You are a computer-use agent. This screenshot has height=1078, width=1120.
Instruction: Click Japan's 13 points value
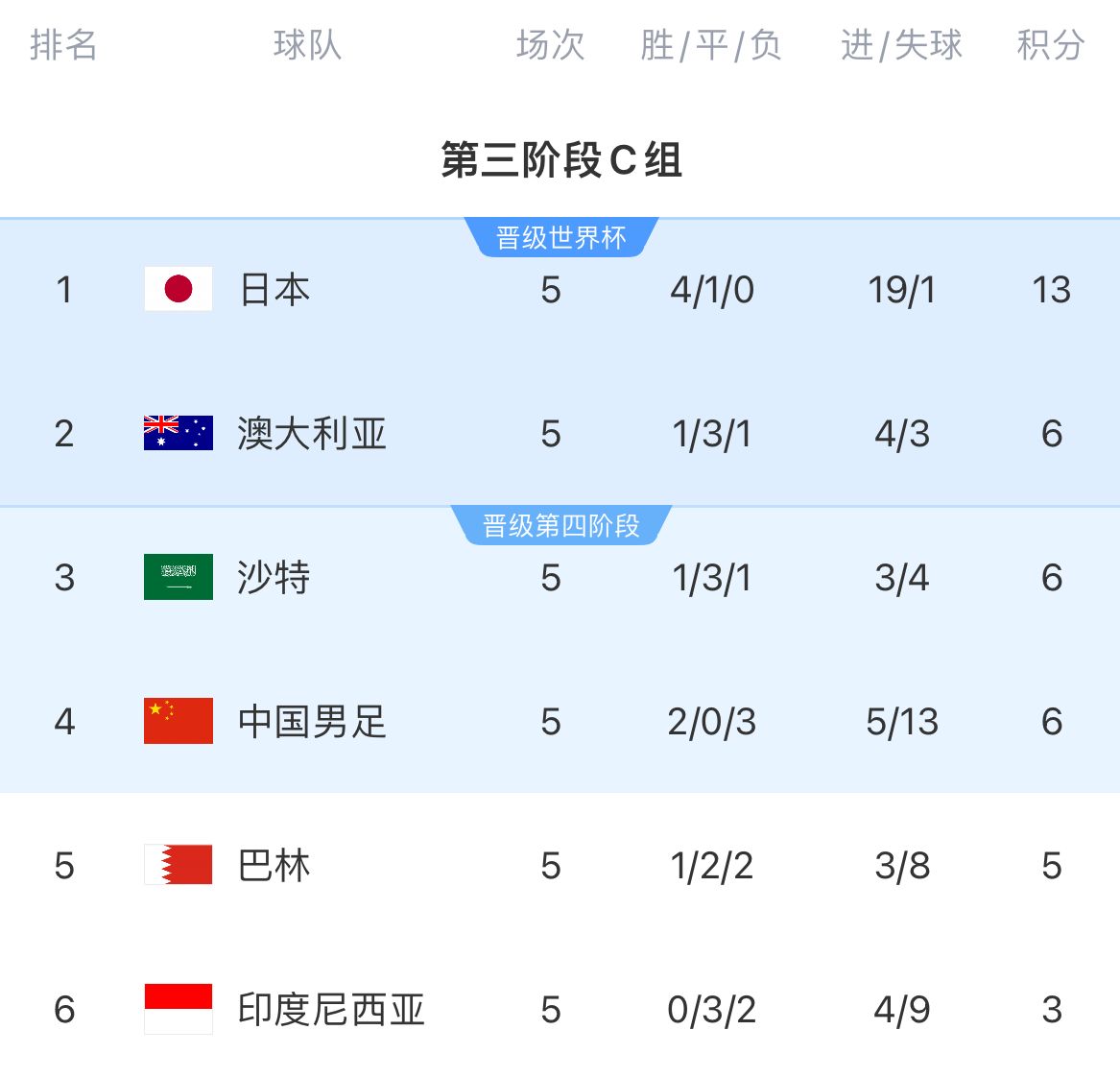point(1051,290)
